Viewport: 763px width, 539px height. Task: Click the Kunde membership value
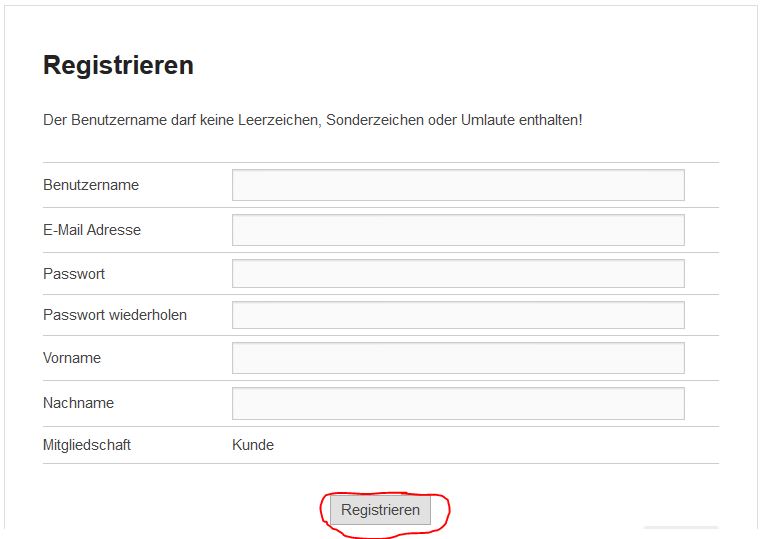(x=253, y=445)
